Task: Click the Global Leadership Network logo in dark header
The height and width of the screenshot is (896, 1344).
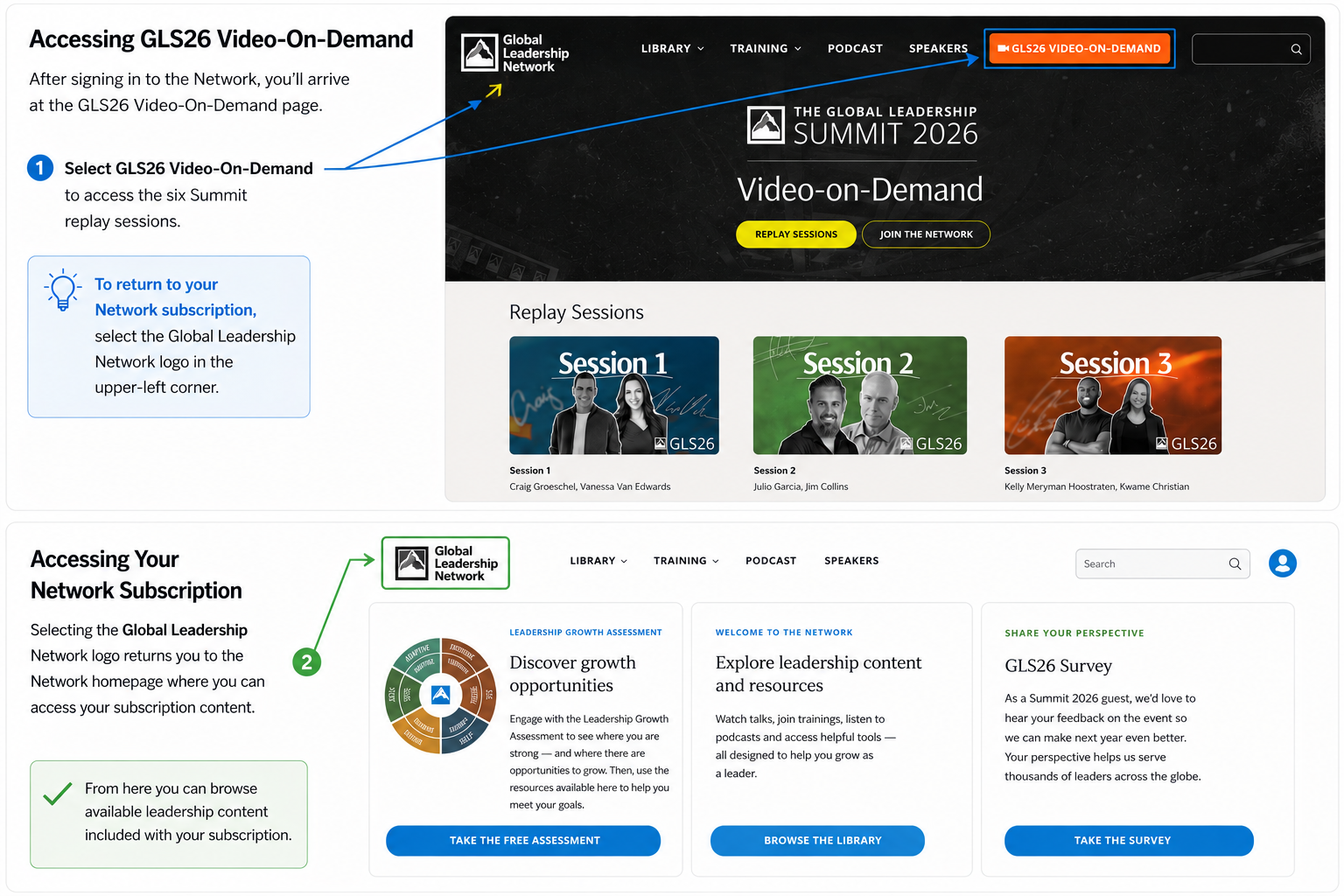Action: (514, 52)
